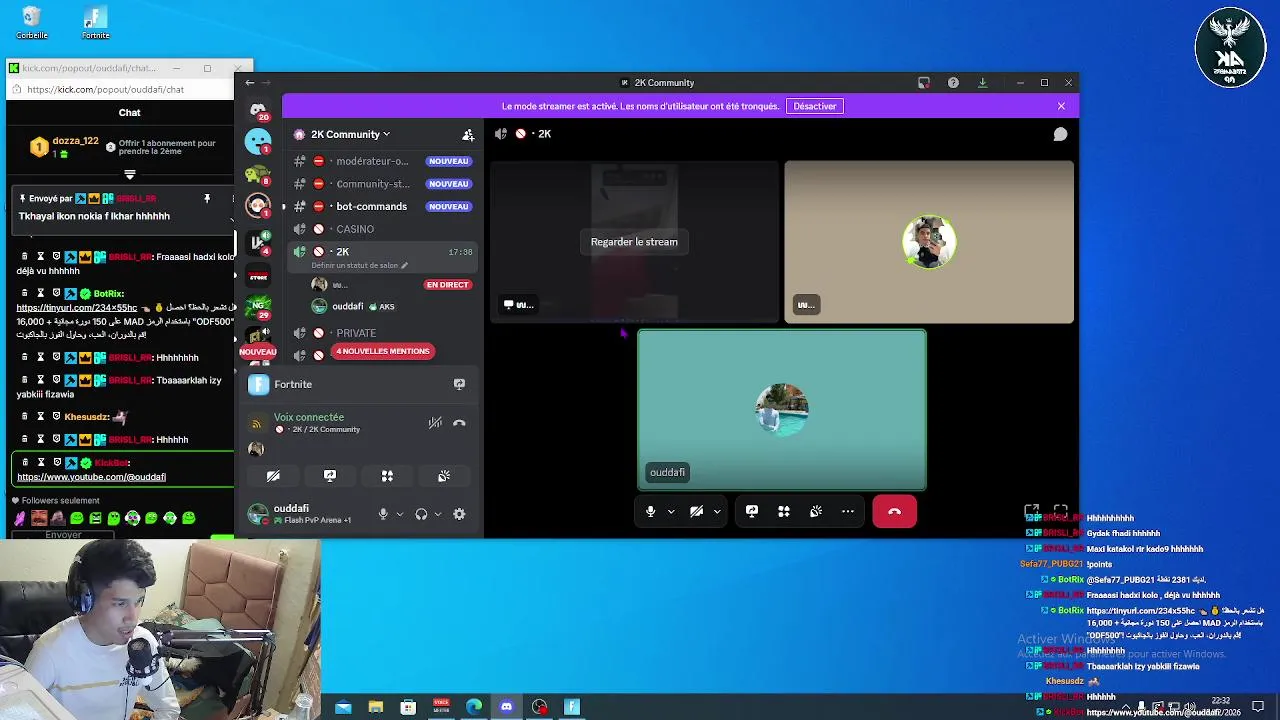Open the smiley face server icon
The width and height of the screenshot is (1280, 720).
click(258, 142)
